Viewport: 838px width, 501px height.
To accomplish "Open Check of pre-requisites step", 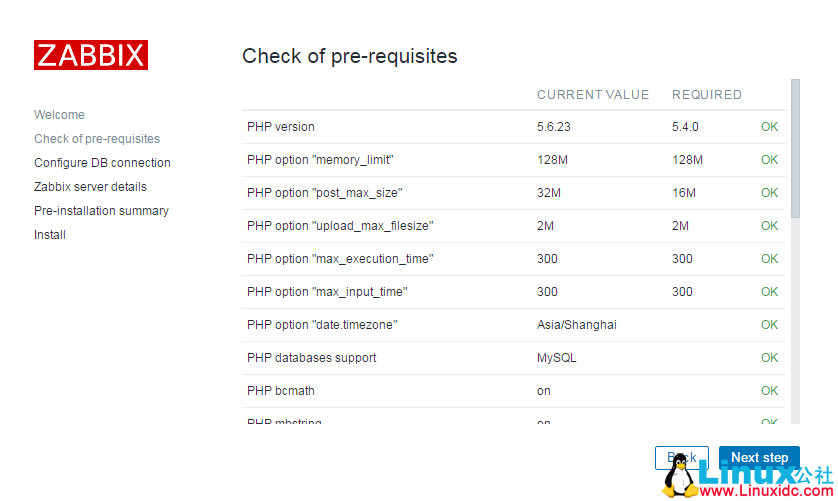I will 97,139.
